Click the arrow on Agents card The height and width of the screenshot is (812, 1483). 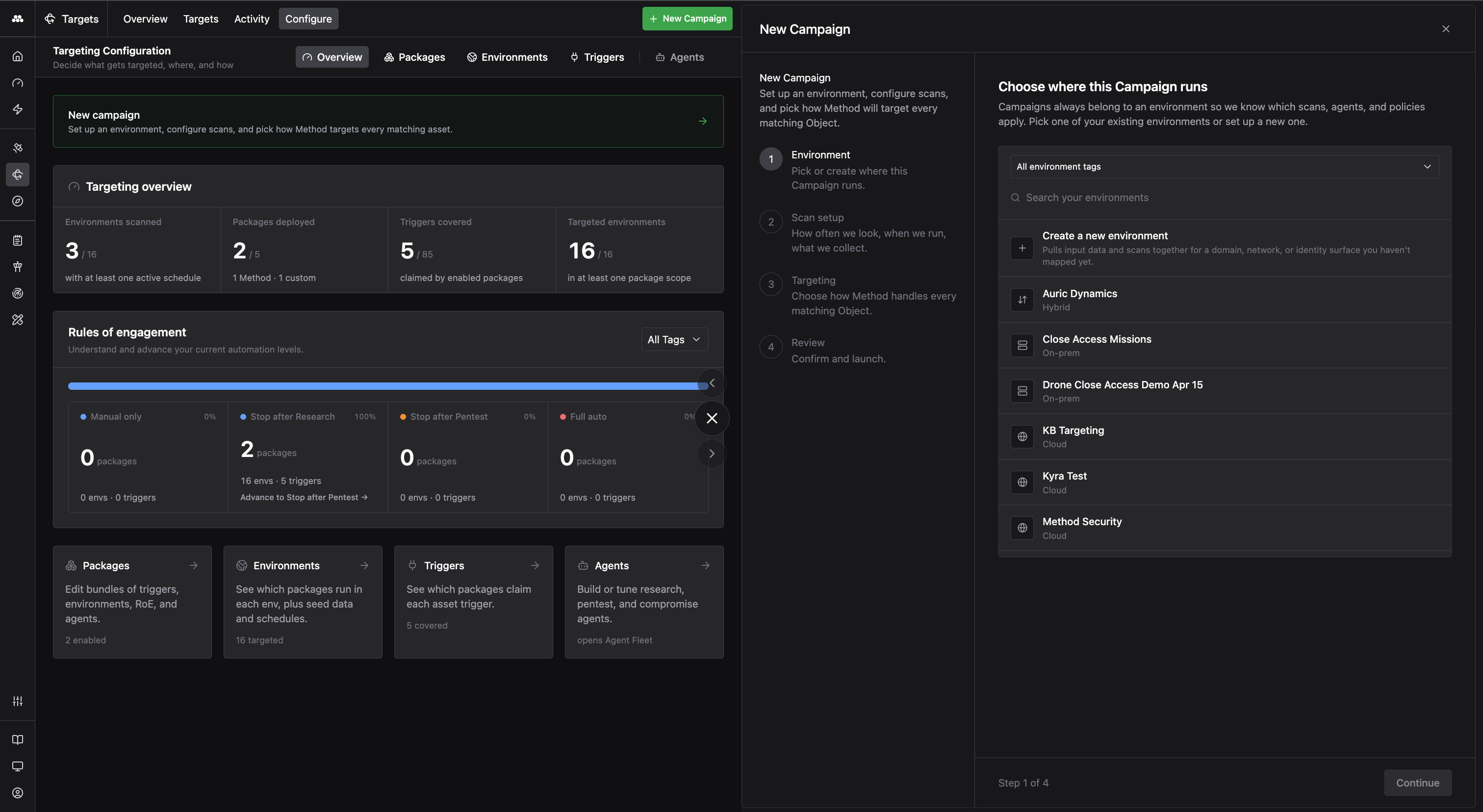tap(705, 565)
